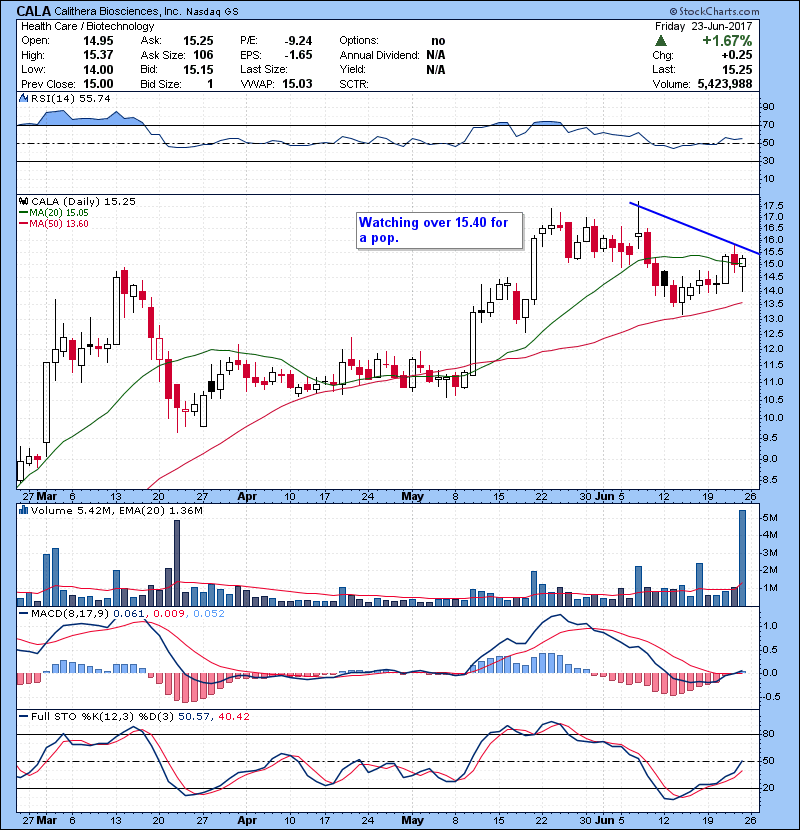This screenshot has width=800, height=830.
Task: Click the Bid 15.15 value
Action: coord(198,69)
